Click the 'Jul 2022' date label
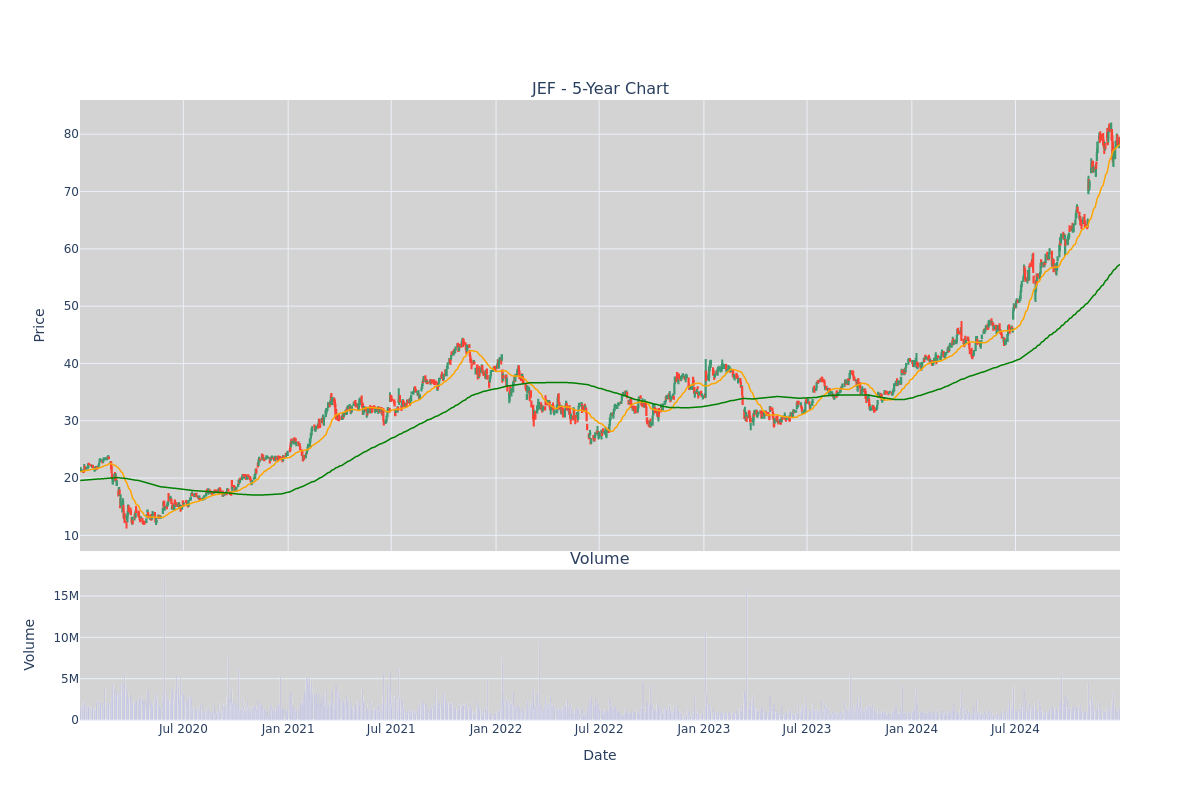The height and width of the screenshot is (800, 1200). (x=599, y=729)
